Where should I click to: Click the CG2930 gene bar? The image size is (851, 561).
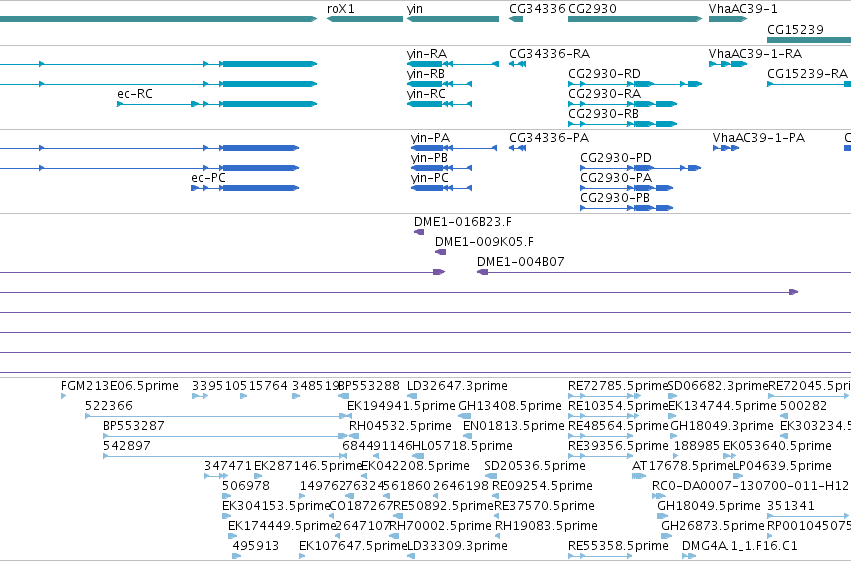[x=635, y=19]
